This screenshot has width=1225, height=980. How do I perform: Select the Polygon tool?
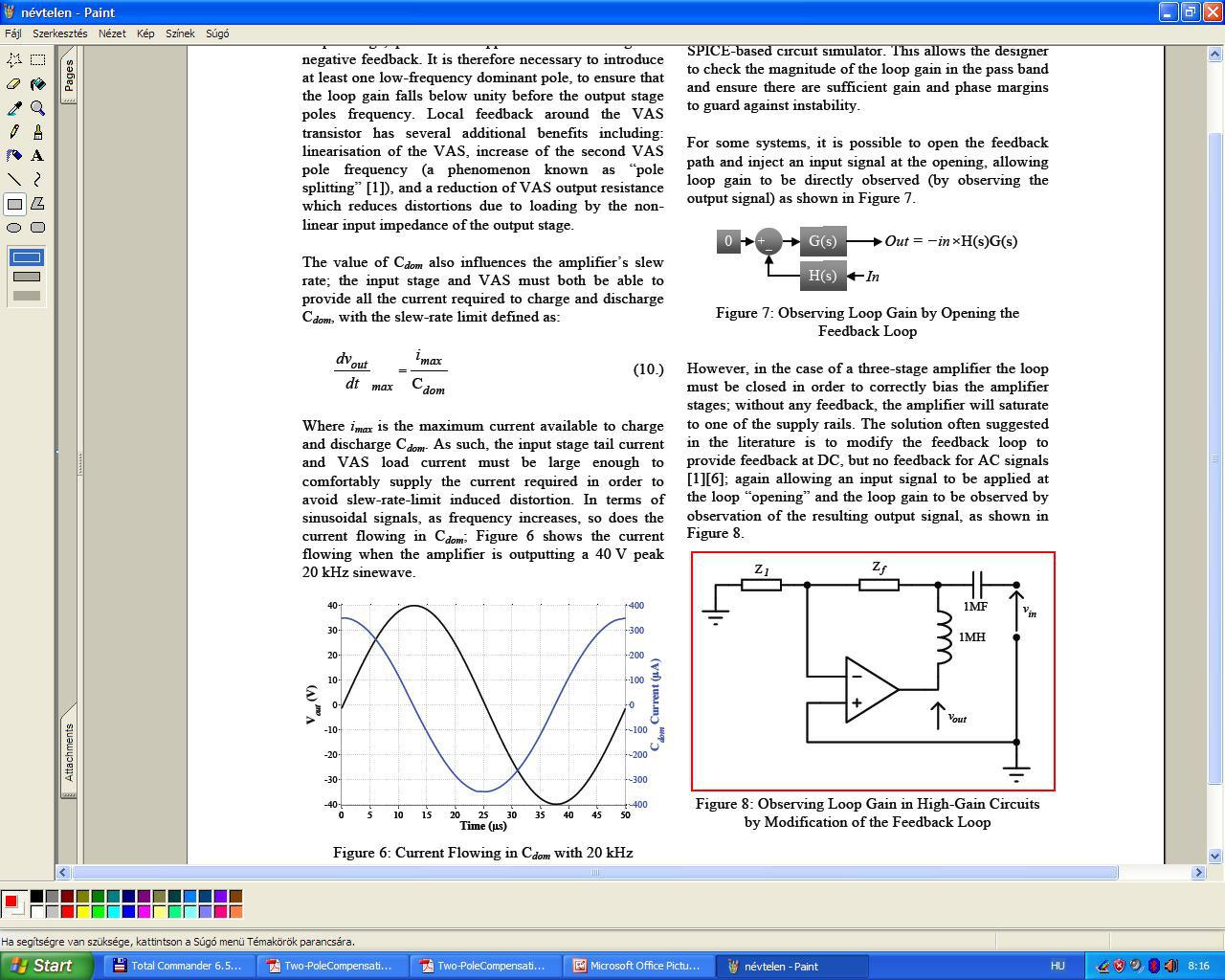click(x=37, y=204)
